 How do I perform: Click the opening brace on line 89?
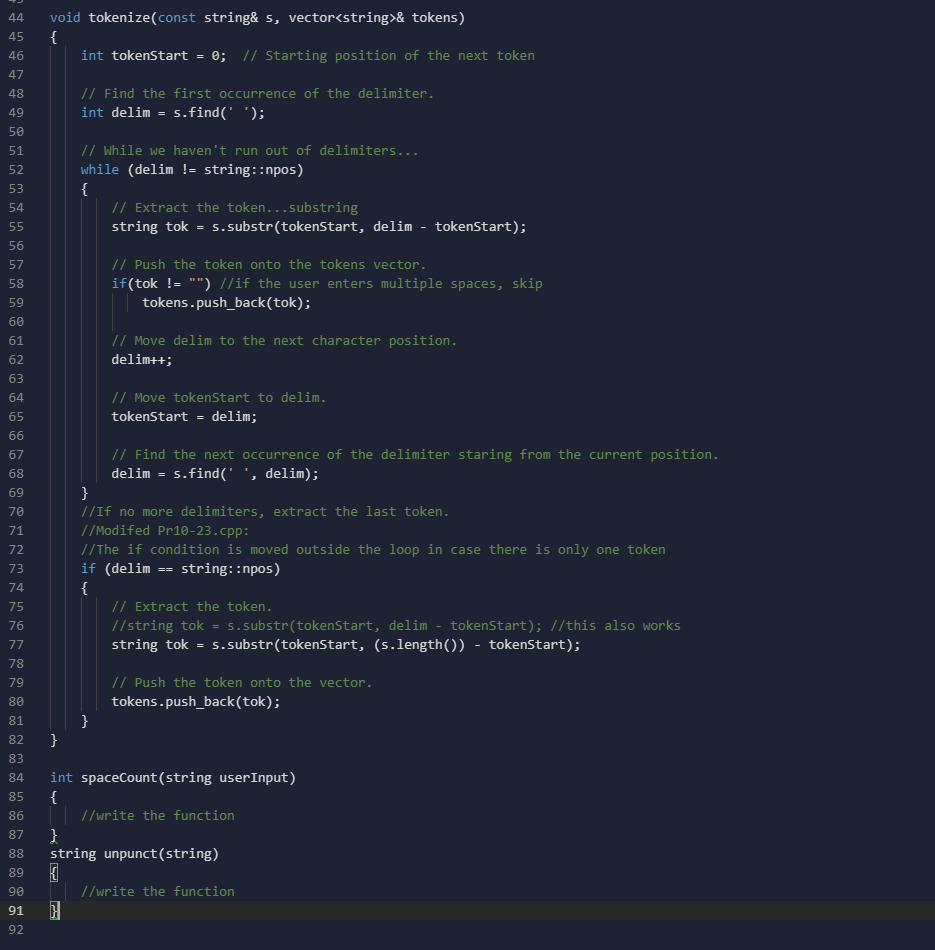[53, 873]
